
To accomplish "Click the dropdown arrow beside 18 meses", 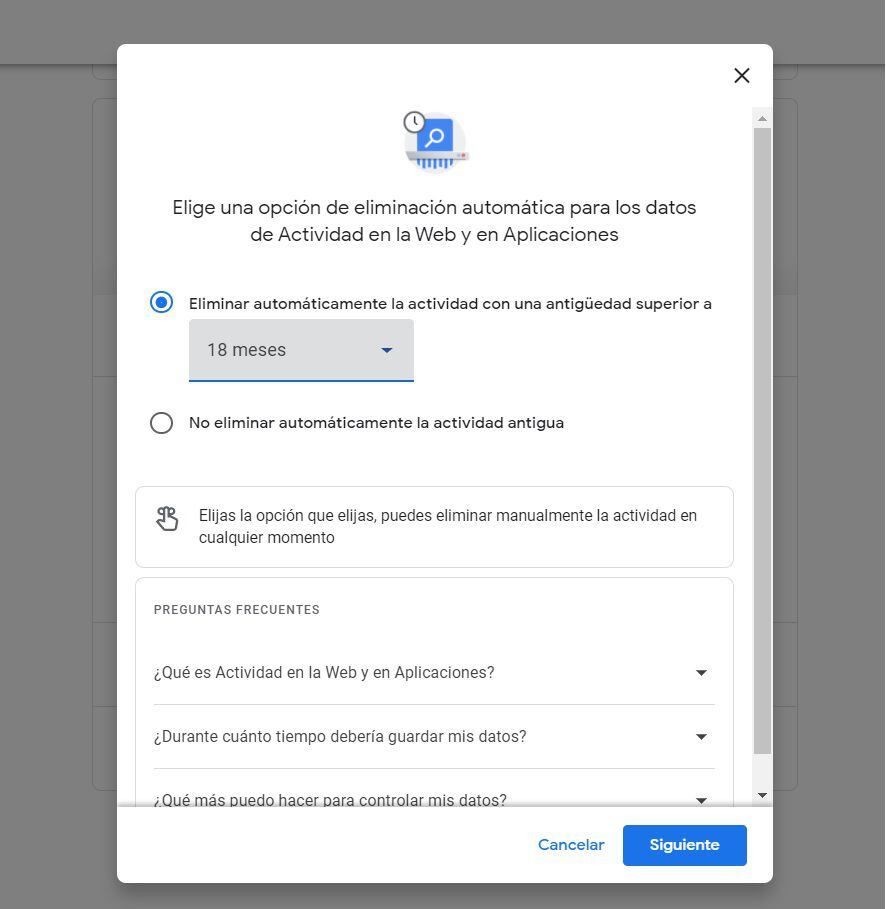I will point(387,350).
